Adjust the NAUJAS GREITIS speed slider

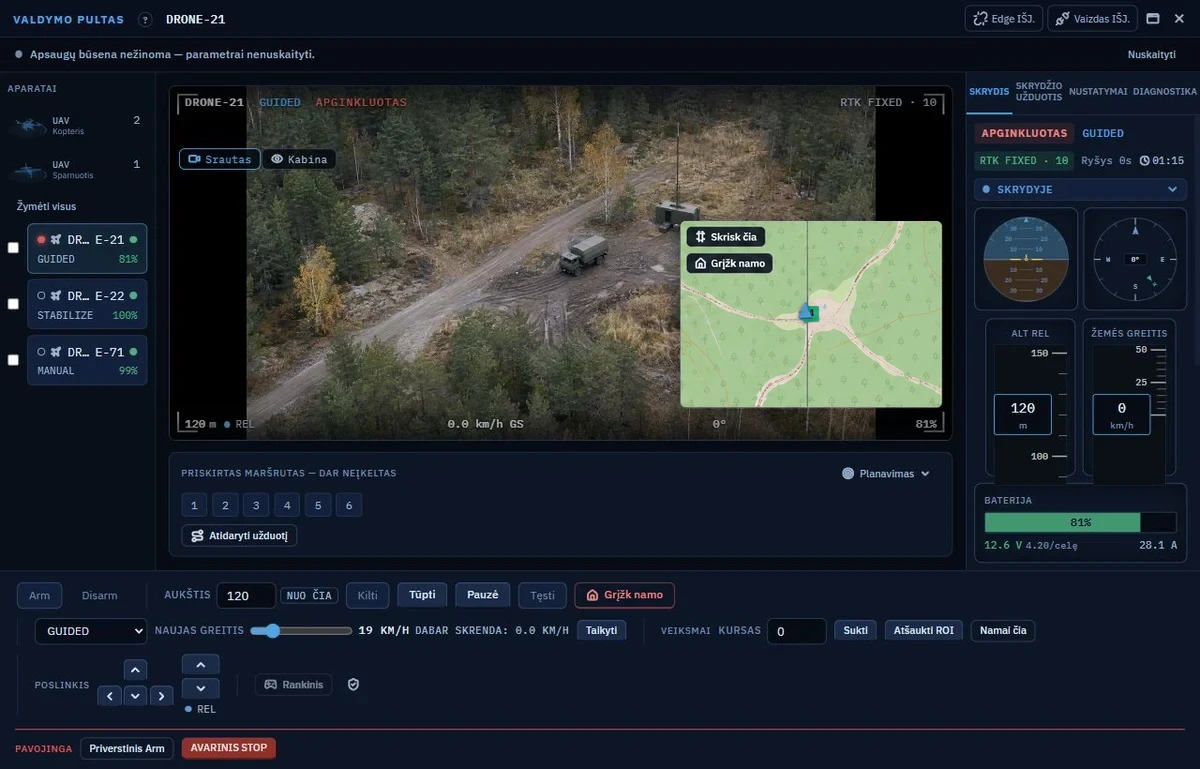tap(301, 631)
